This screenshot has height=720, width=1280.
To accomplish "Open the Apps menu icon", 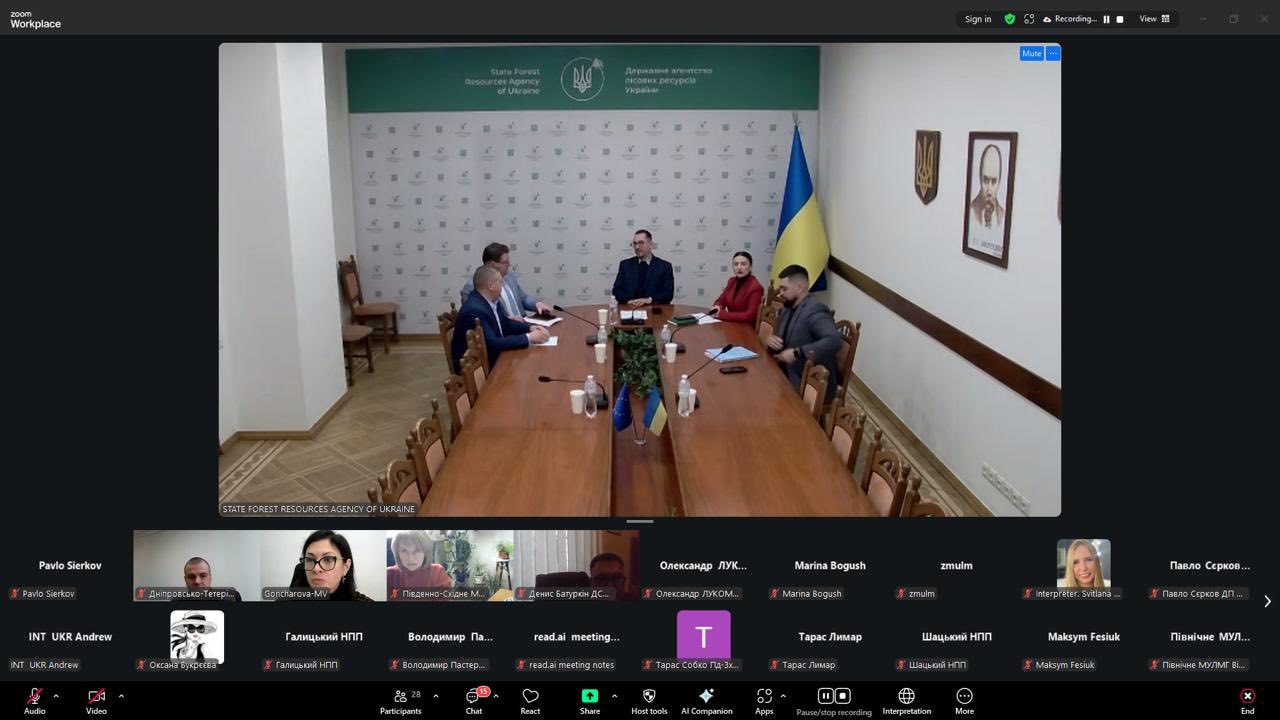I will point(764,697).
